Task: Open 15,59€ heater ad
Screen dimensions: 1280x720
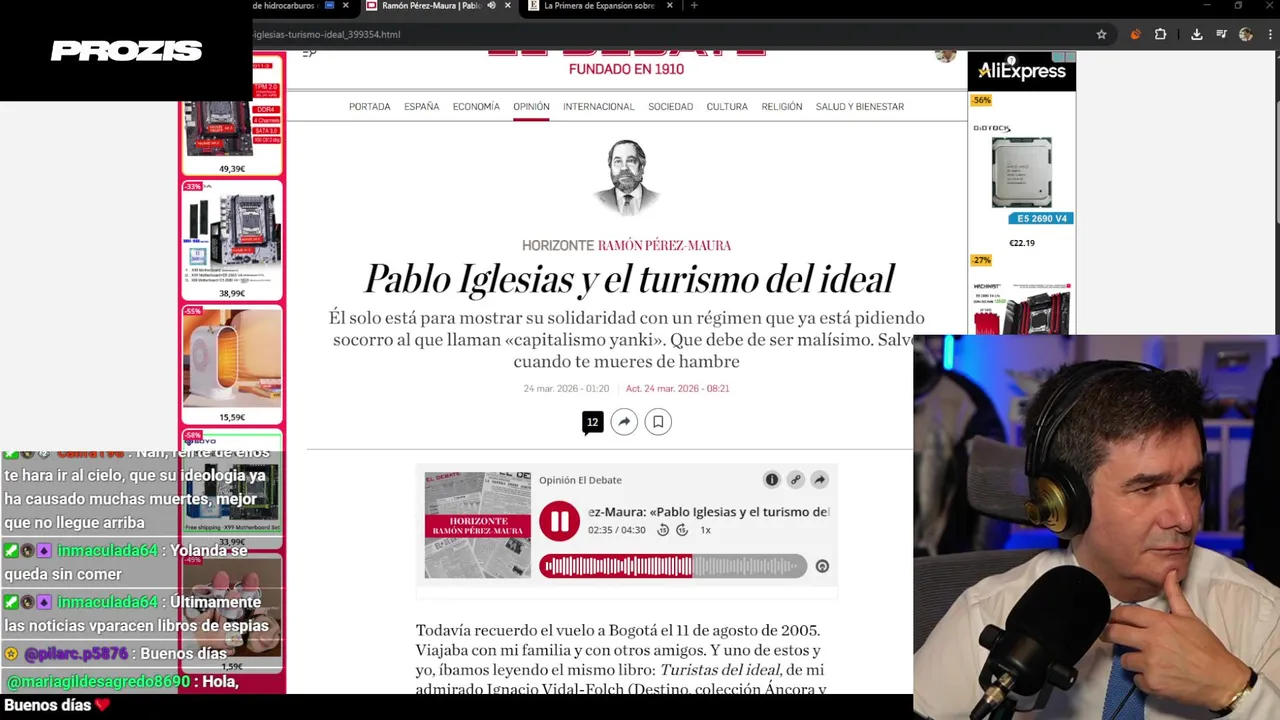Action: point(232,364)
